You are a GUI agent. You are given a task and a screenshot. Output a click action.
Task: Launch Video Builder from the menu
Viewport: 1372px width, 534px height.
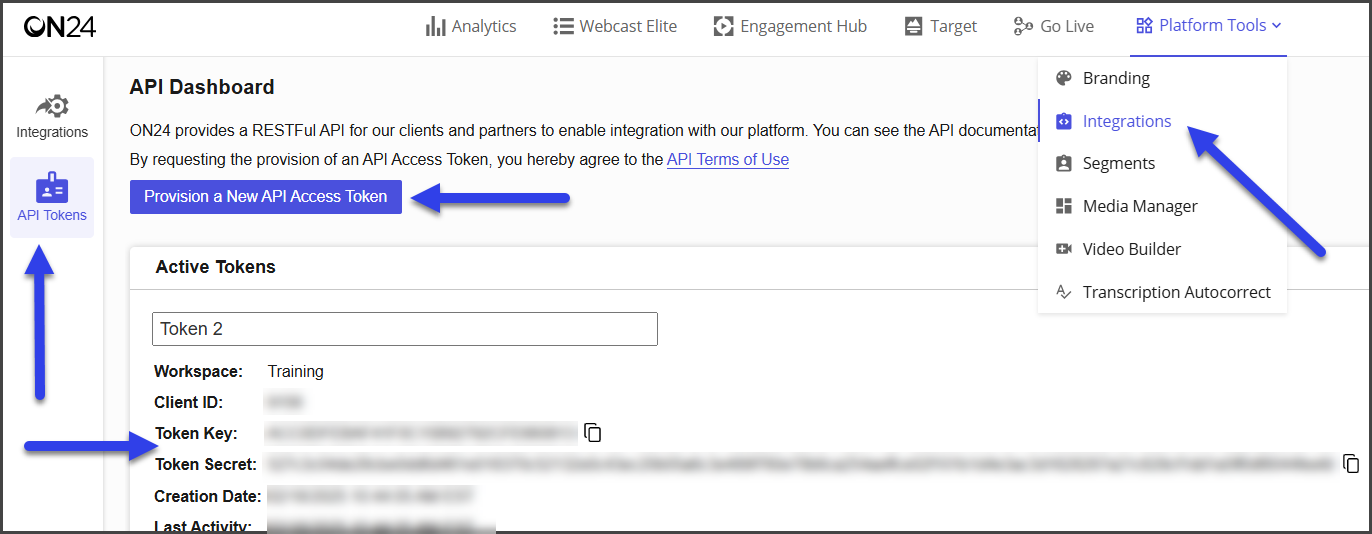point(1118,249)
